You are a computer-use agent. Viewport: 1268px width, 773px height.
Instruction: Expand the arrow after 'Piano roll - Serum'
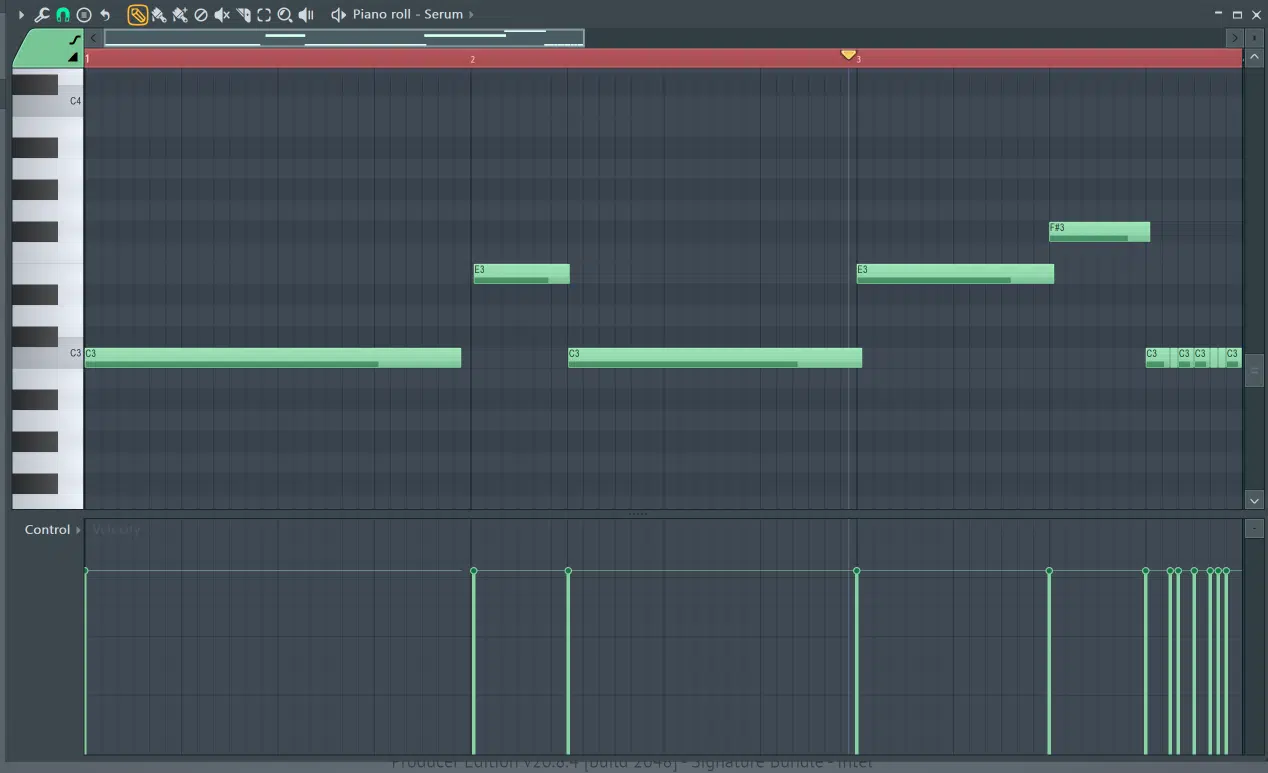coord(471,15)
